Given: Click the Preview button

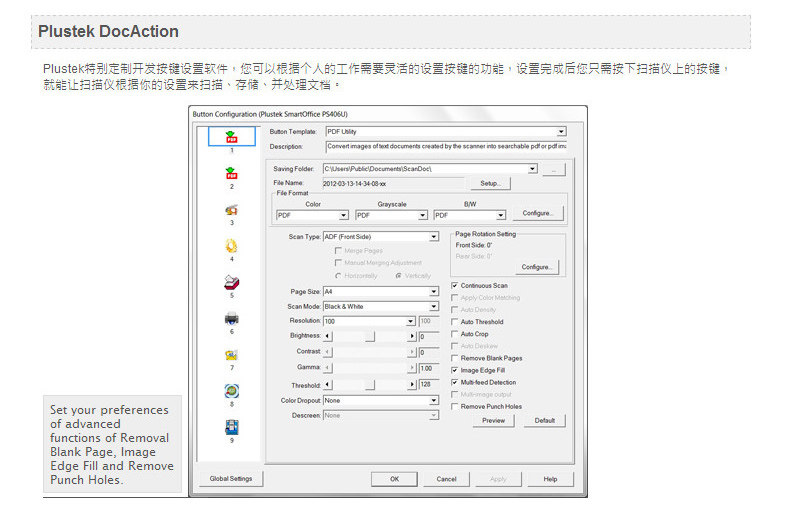Looking at the screenshot, I should pos(493,420).
